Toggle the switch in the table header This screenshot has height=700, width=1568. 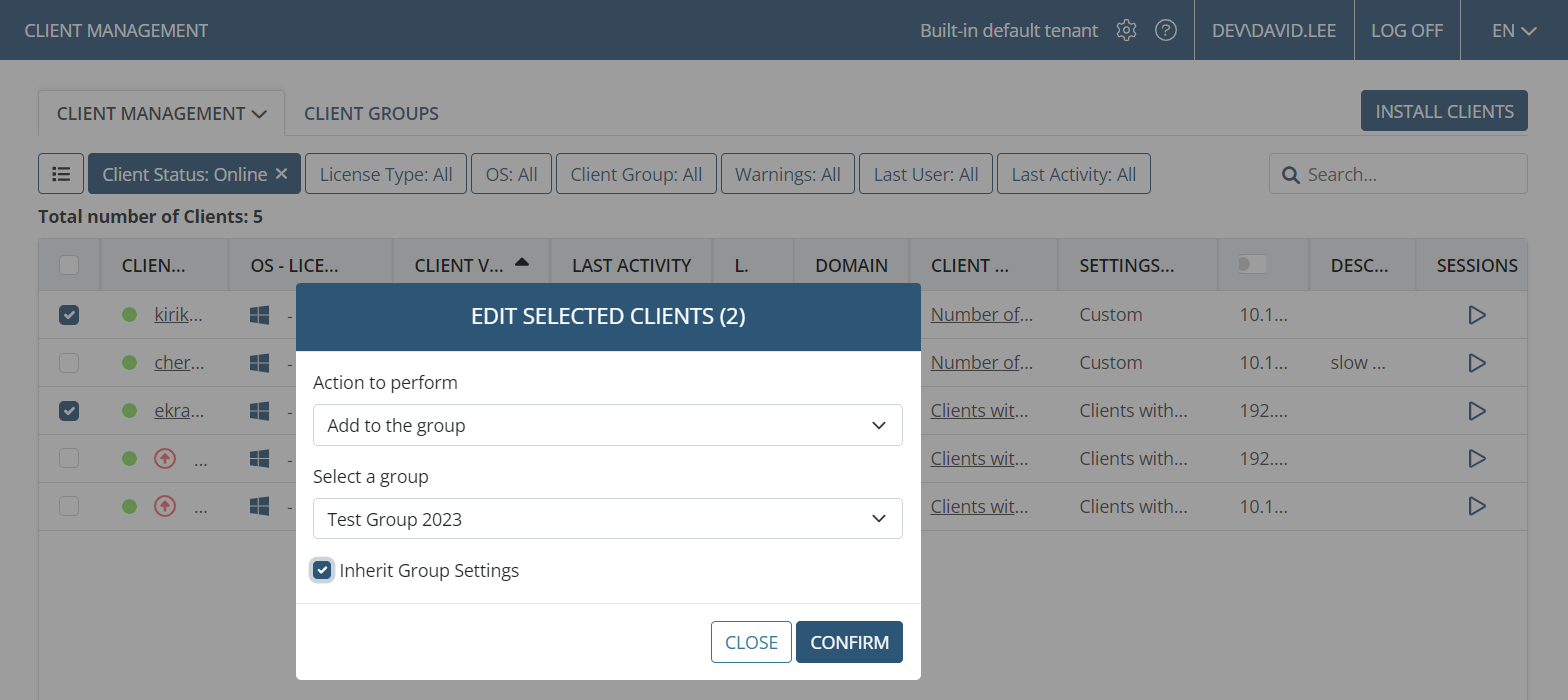(1251, 265)
